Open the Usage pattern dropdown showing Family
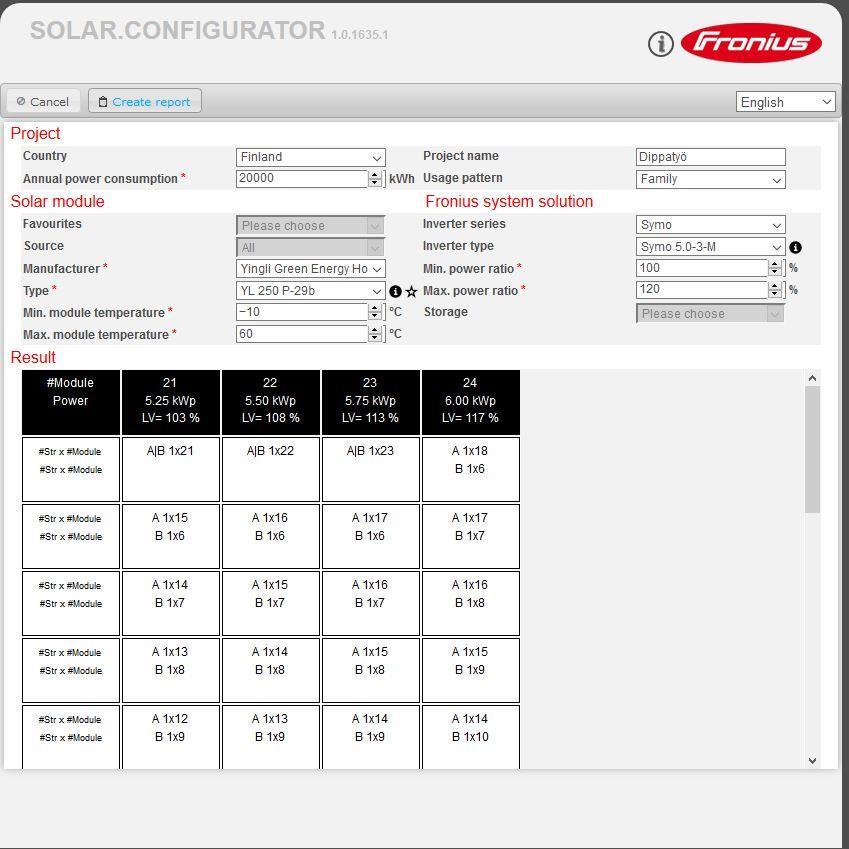This screenshot has height=849, width=849. point(710,179)
